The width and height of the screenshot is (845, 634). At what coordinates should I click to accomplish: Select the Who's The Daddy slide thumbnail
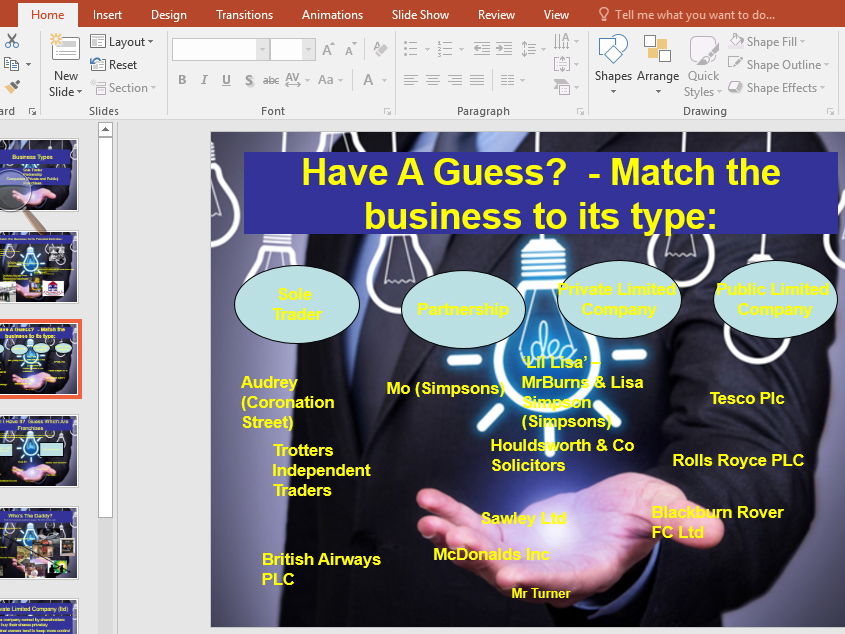(38, 542)
